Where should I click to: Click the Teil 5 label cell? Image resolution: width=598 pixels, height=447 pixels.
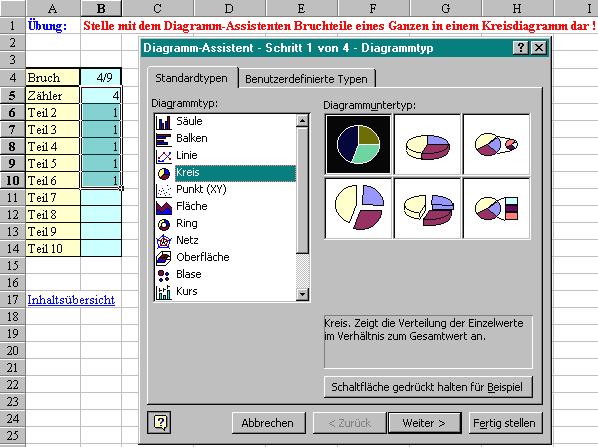pyautogui.click(x=53, y=163)
